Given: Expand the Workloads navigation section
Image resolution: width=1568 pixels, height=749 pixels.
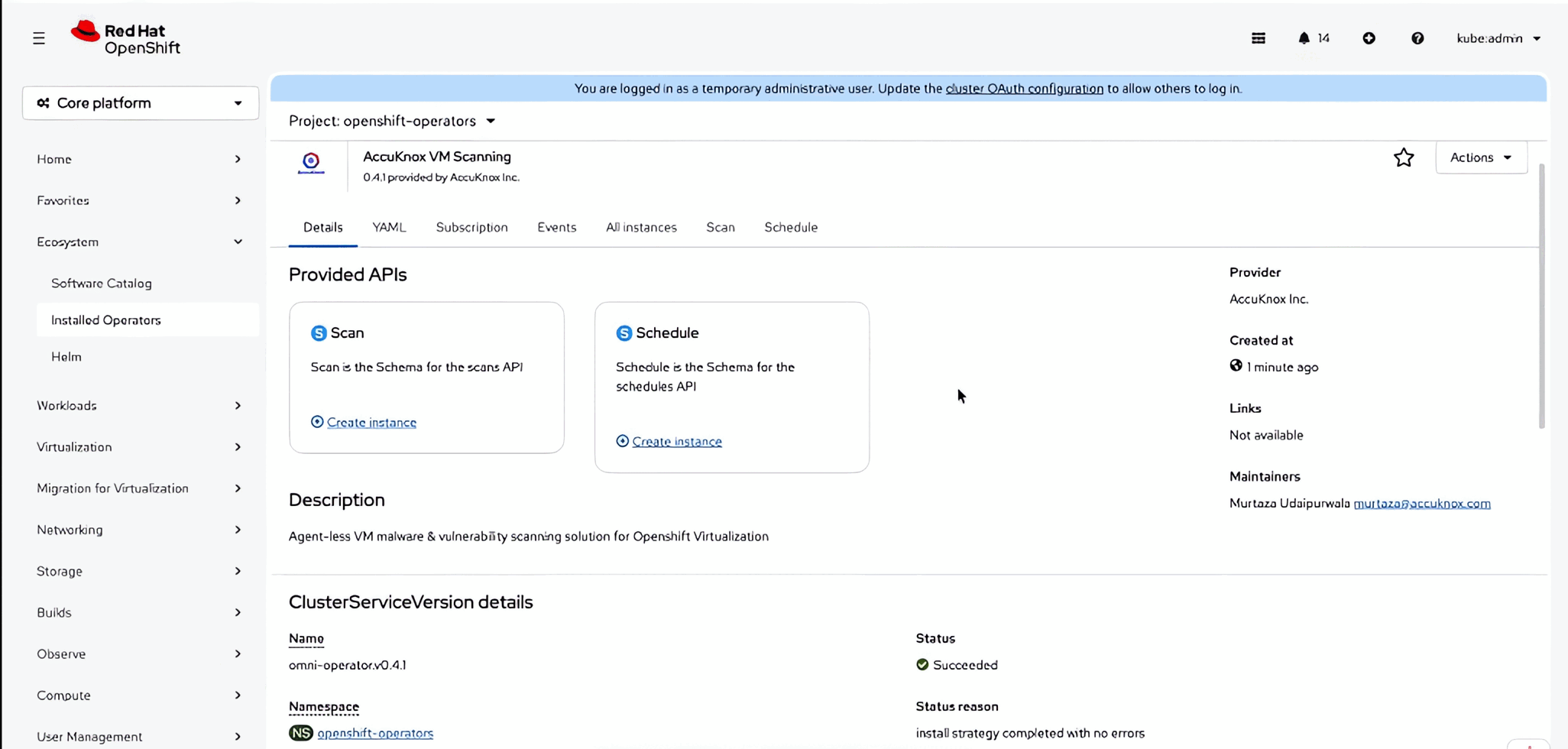Looking at the screenshot, I should pos(140,405).
